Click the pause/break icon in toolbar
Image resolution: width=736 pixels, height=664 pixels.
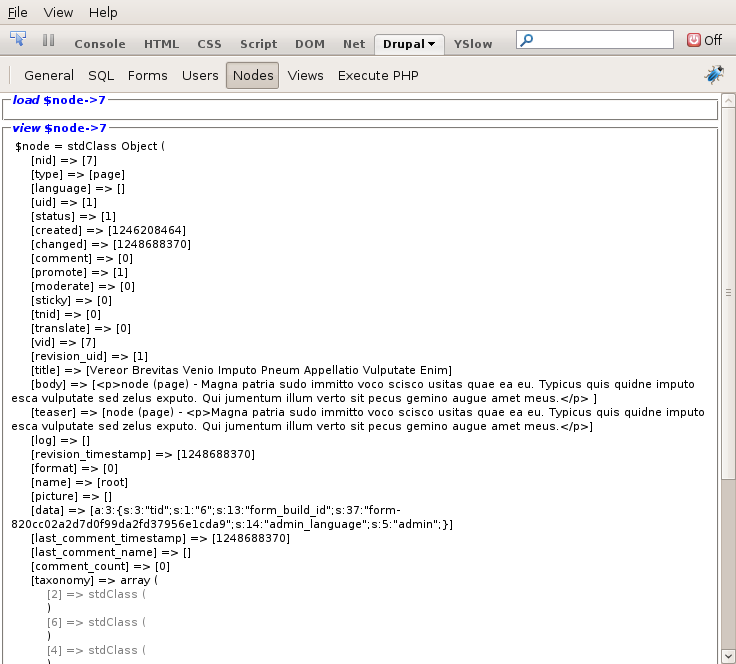pyautogui.click(x=48, y=41)
